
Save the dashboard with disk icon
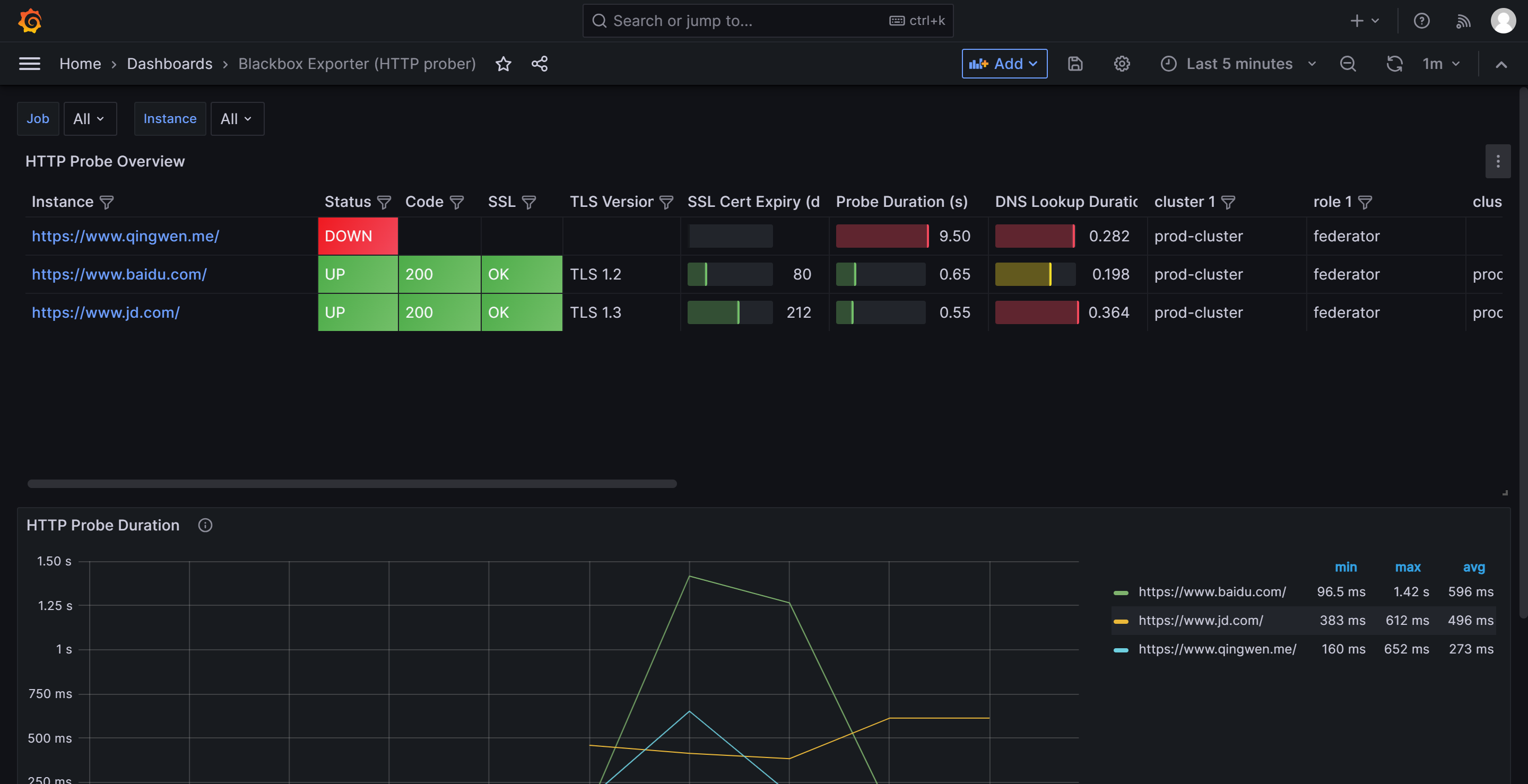[x=1075, y=64]
